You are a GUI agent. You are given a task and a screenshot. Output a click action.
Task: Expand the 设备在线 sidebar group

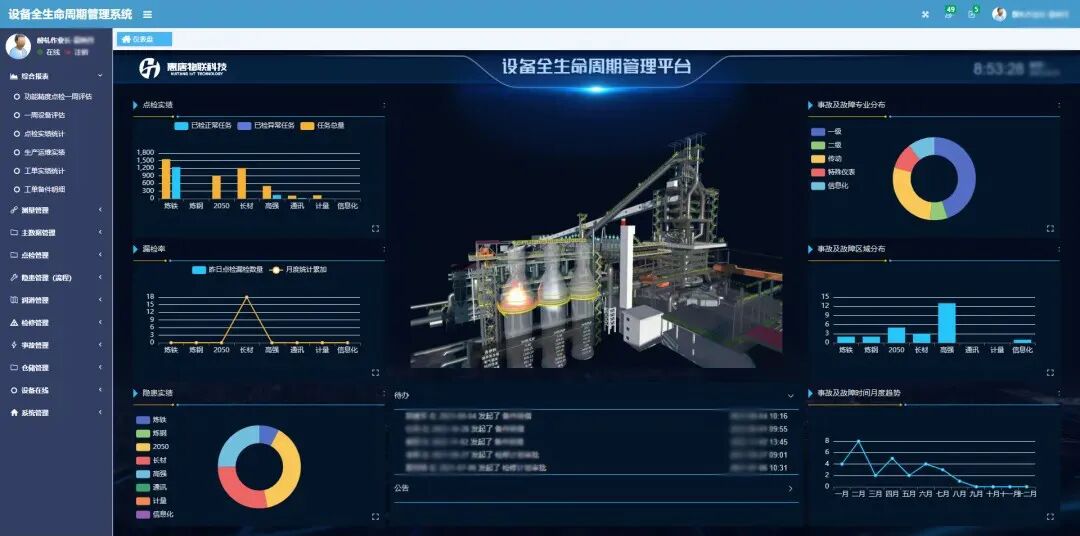(x=100, y=390)
